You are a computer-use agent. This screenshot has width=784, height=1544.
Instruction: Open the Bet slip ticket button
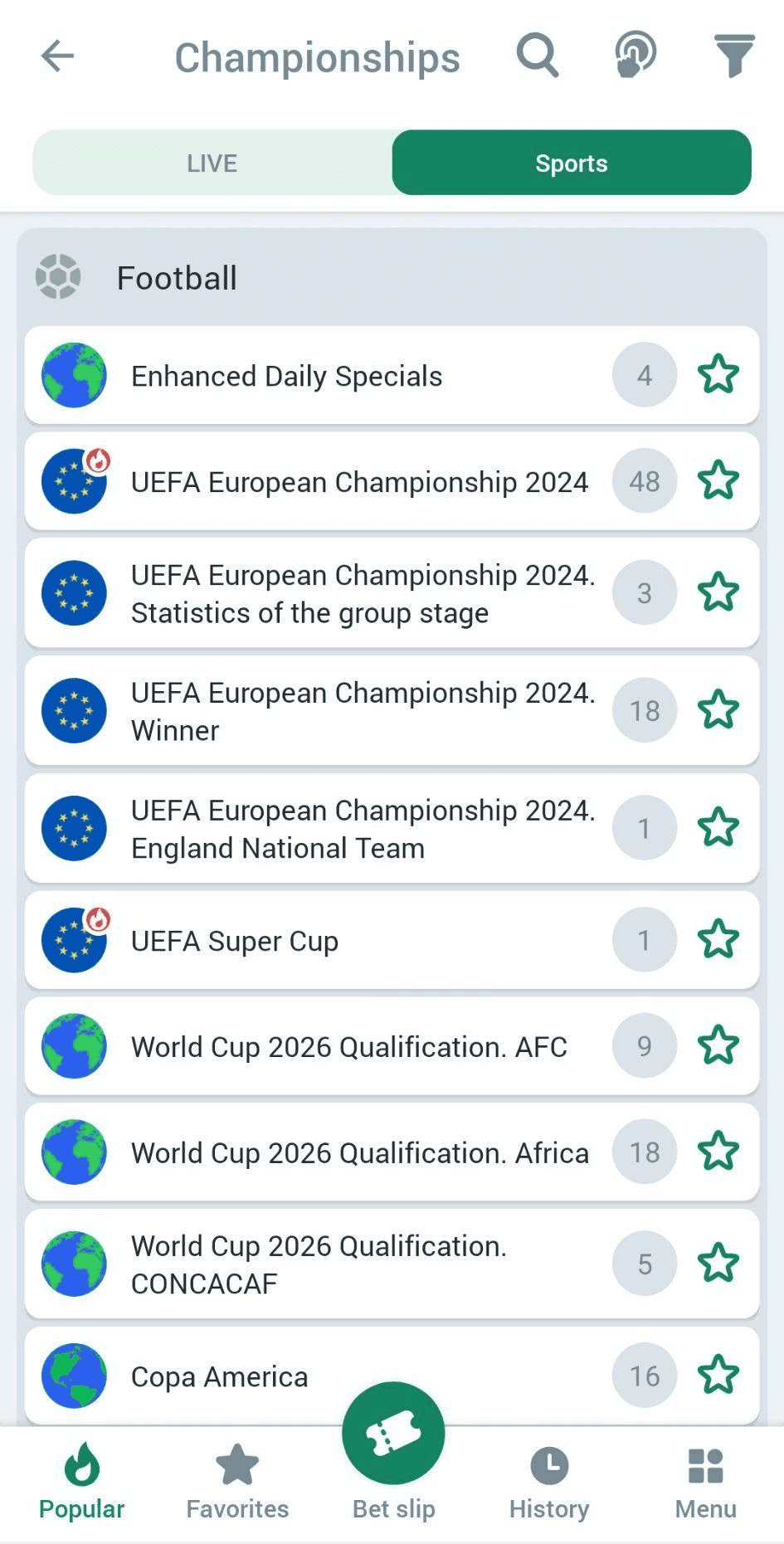pyautogui.click(x=393, y=1434)
